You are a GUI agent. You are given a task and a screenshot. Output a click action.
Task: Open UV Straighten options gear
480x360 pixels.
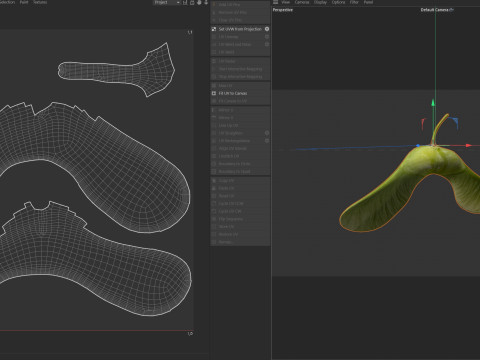267,133
